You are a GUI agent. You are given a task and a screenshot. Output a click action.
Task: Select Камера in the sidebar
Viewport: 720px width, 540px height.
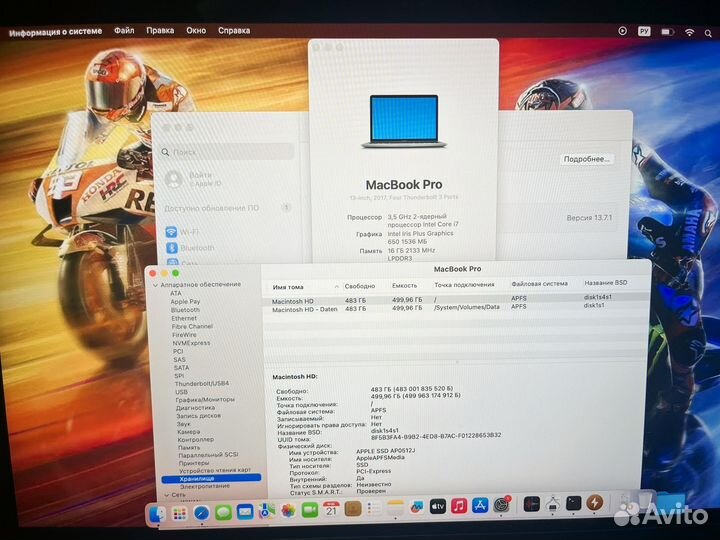tap(188, 432)
